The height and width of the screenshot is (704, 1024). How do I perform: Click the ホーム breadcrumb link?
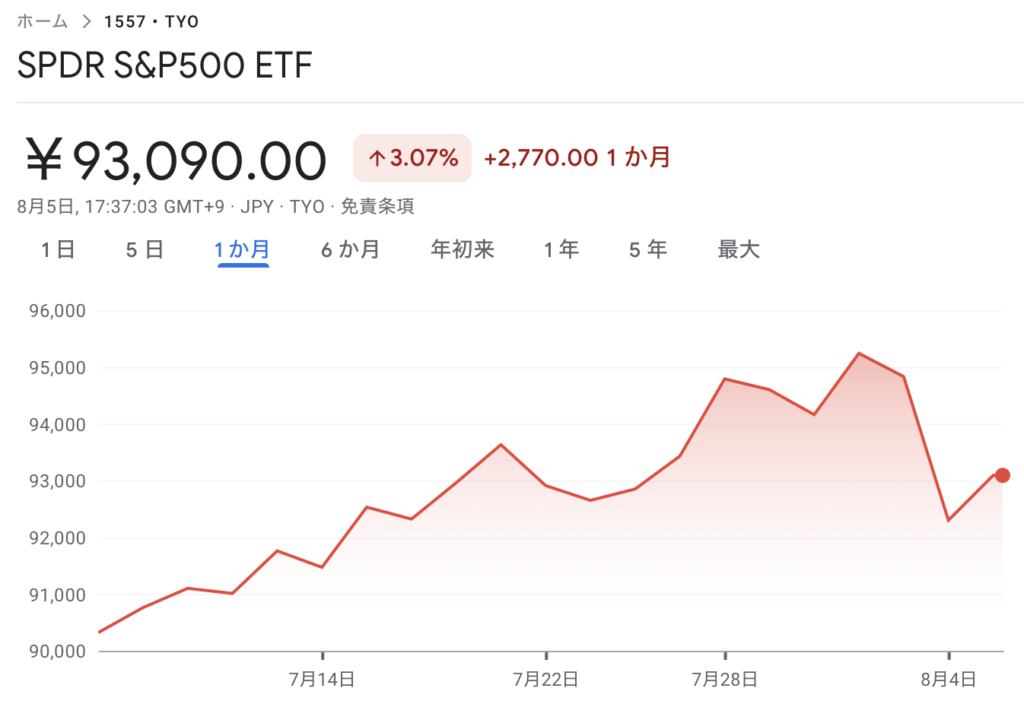tap(42, 22)
